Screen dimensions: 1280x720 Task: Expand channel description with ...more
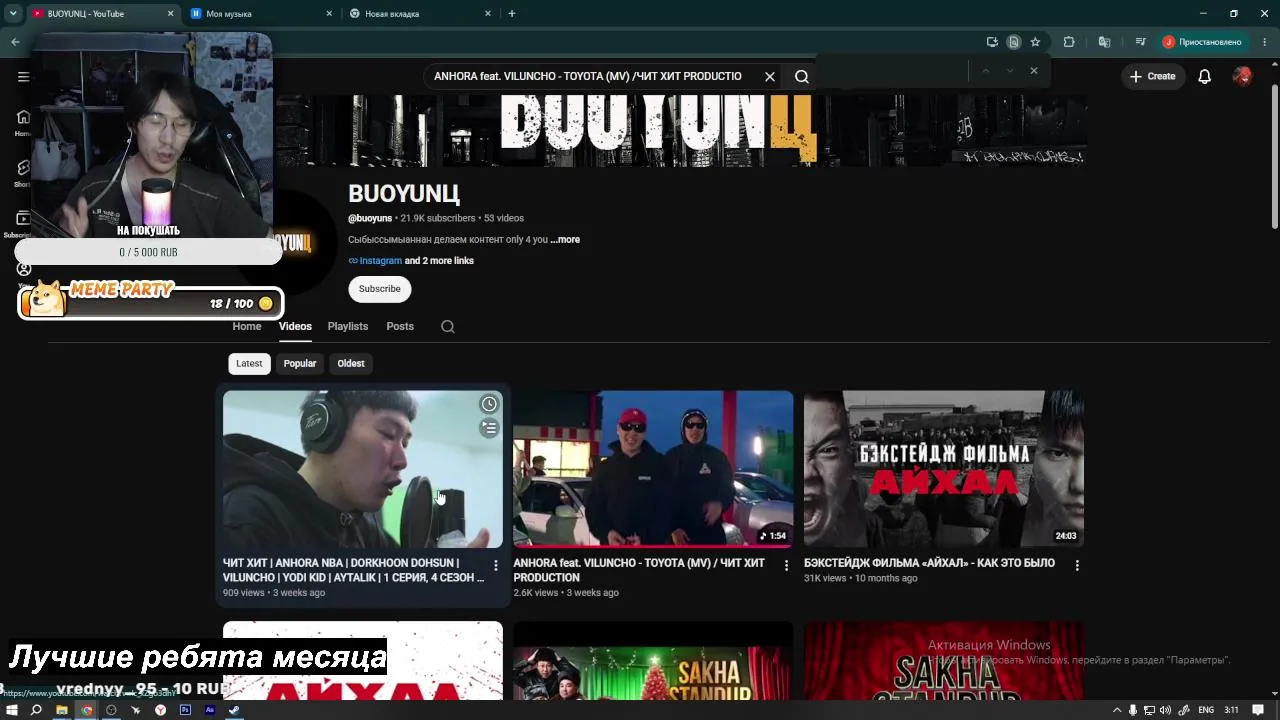point(565,240)
